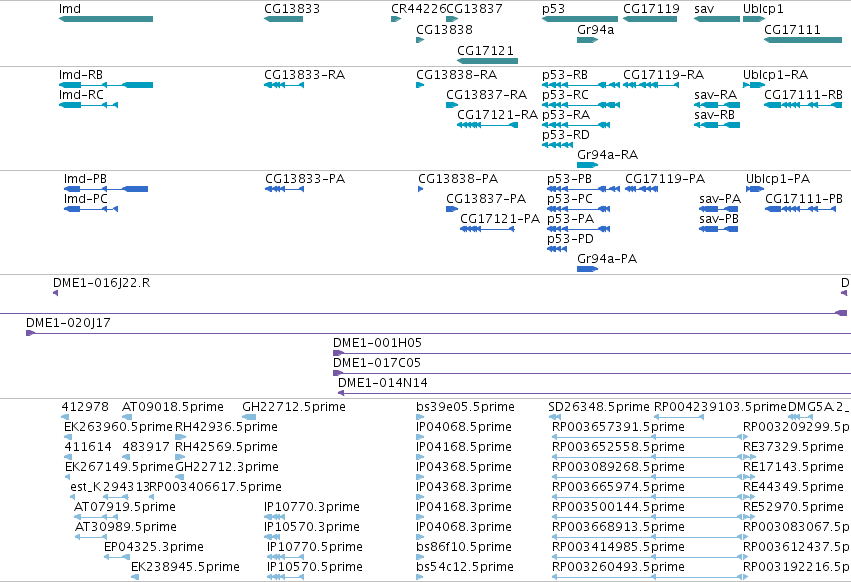Image resolution: width=851 pixels, height=582 pixels.
Task: Select the CG17111 gene bar
Action: point(803,40)
